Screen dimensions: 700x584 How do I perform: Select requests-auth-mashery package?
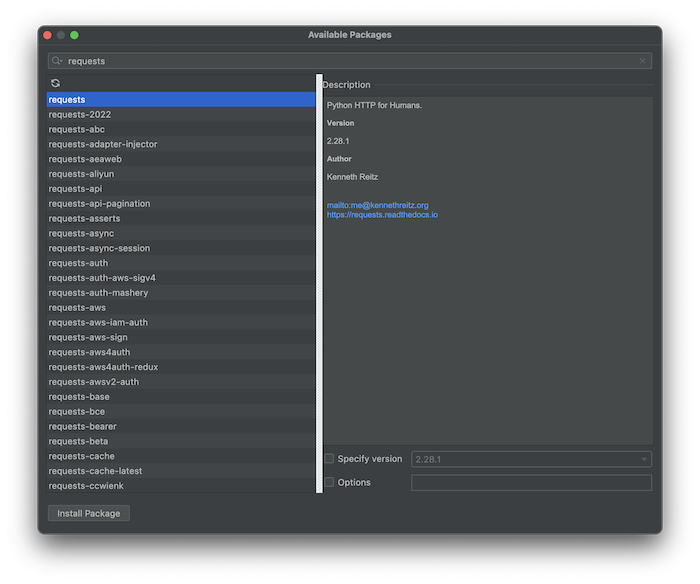point(181,292)
